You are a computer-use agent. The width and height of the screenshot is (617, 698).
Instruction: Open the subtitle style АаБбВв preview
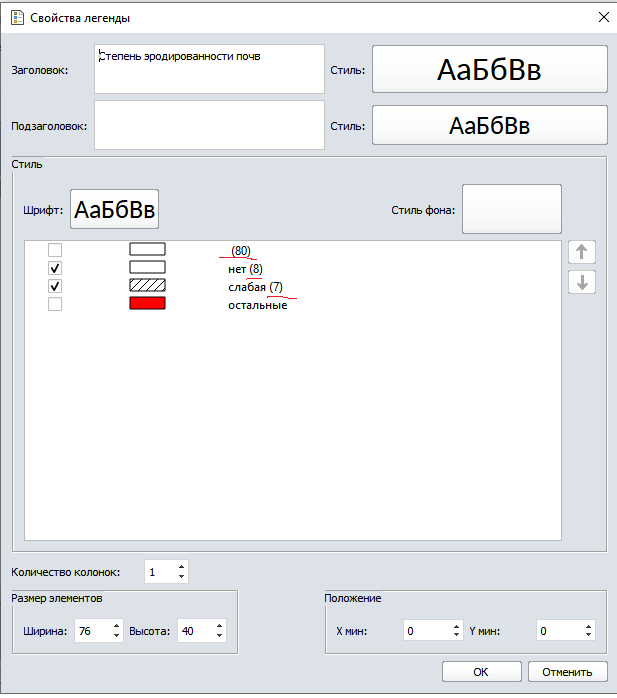(x=489, y=126)
